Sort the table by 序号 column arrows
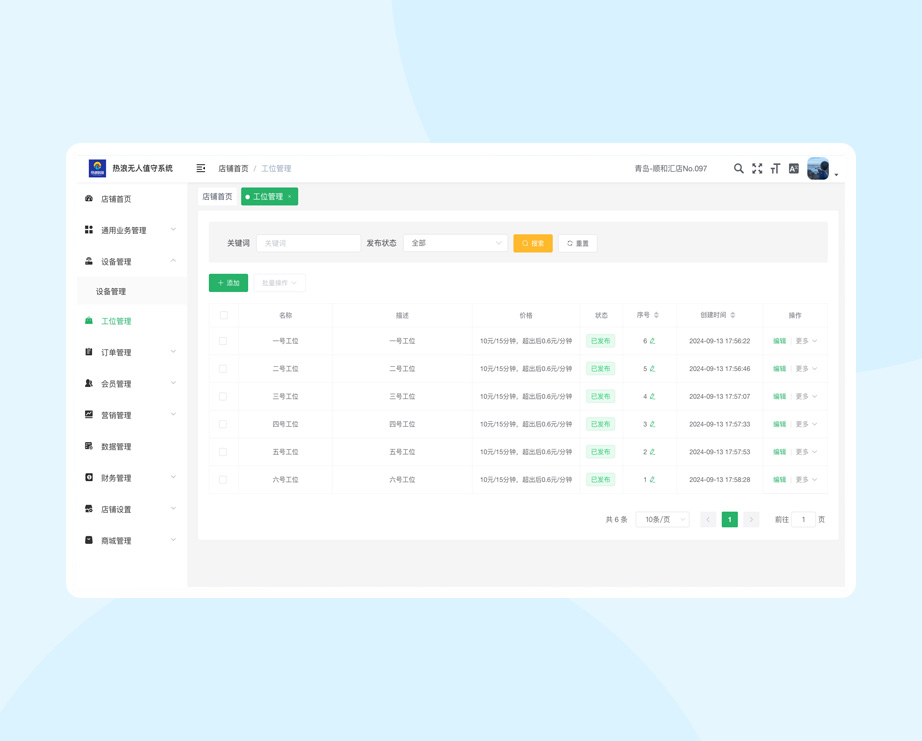The width and height of the screenshot is (922, 741). click(656, 315)
